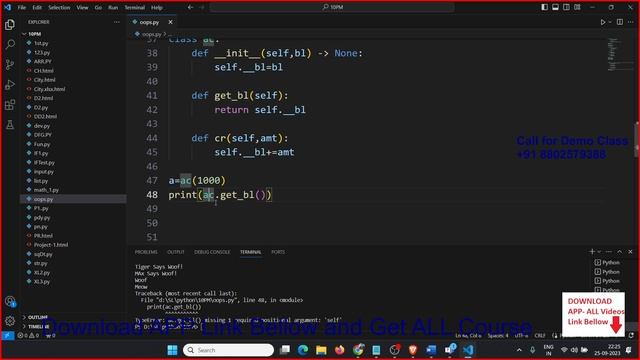The height and width of the screenshot is (360, 640).
Task: Open the Explorer view in activity bar
Action: click(10, 25)
